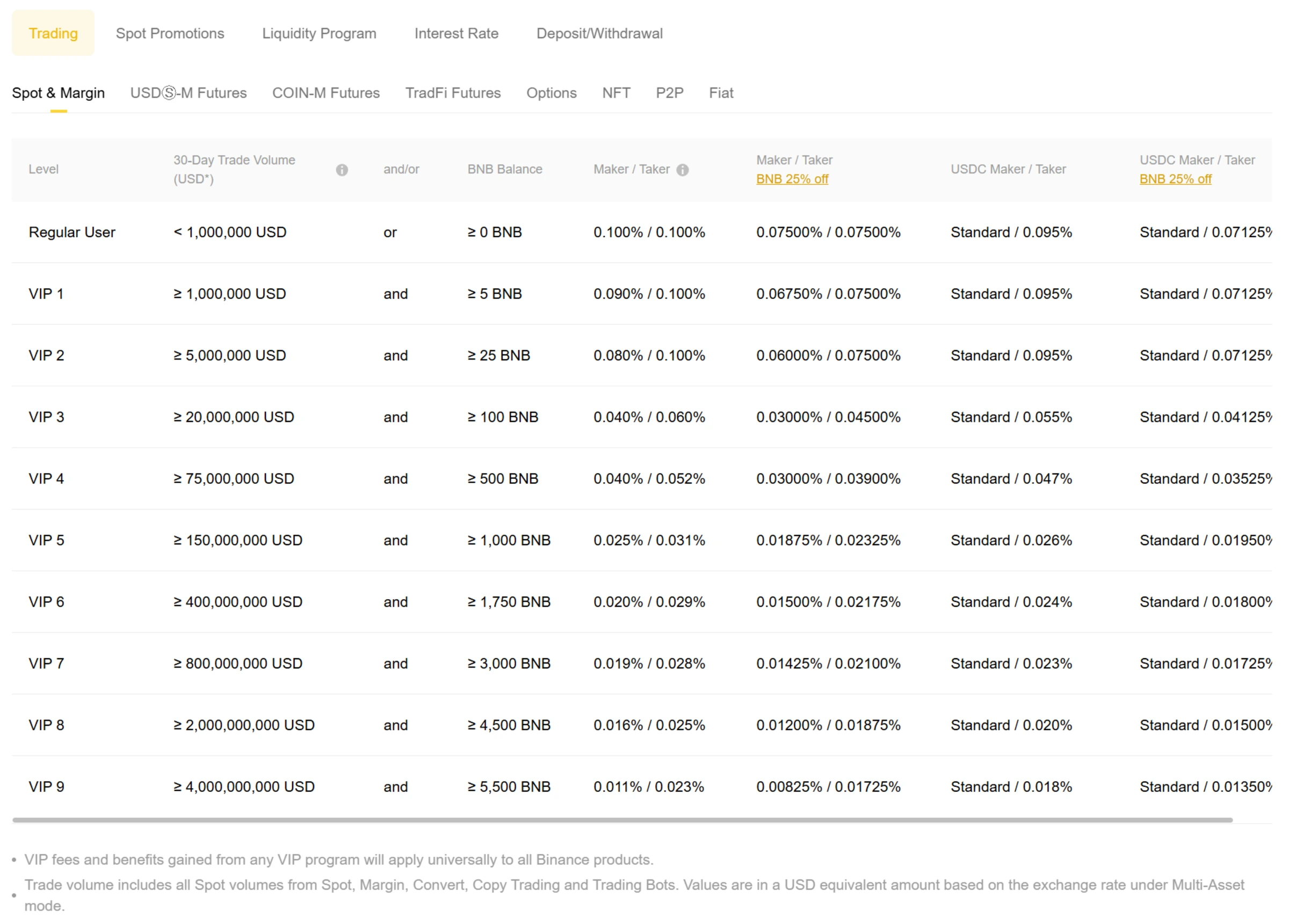The height and width of the screenshot is (924, 1289).
Task: Open the Deposit/Withdrawal tab
Action: (599, 33)
